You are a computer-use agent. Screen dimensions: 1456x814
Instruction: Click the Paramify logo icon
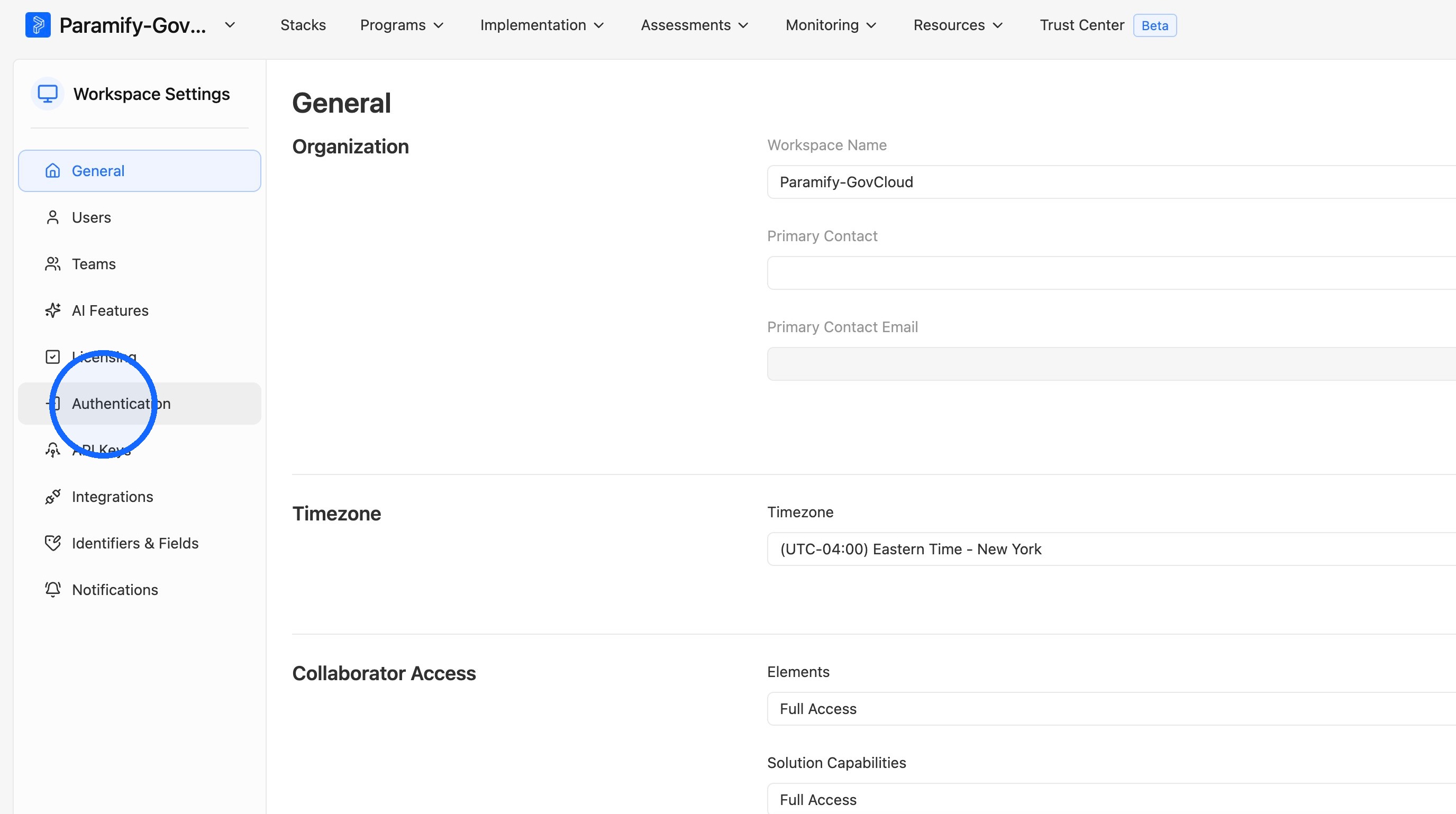[38, 25]
